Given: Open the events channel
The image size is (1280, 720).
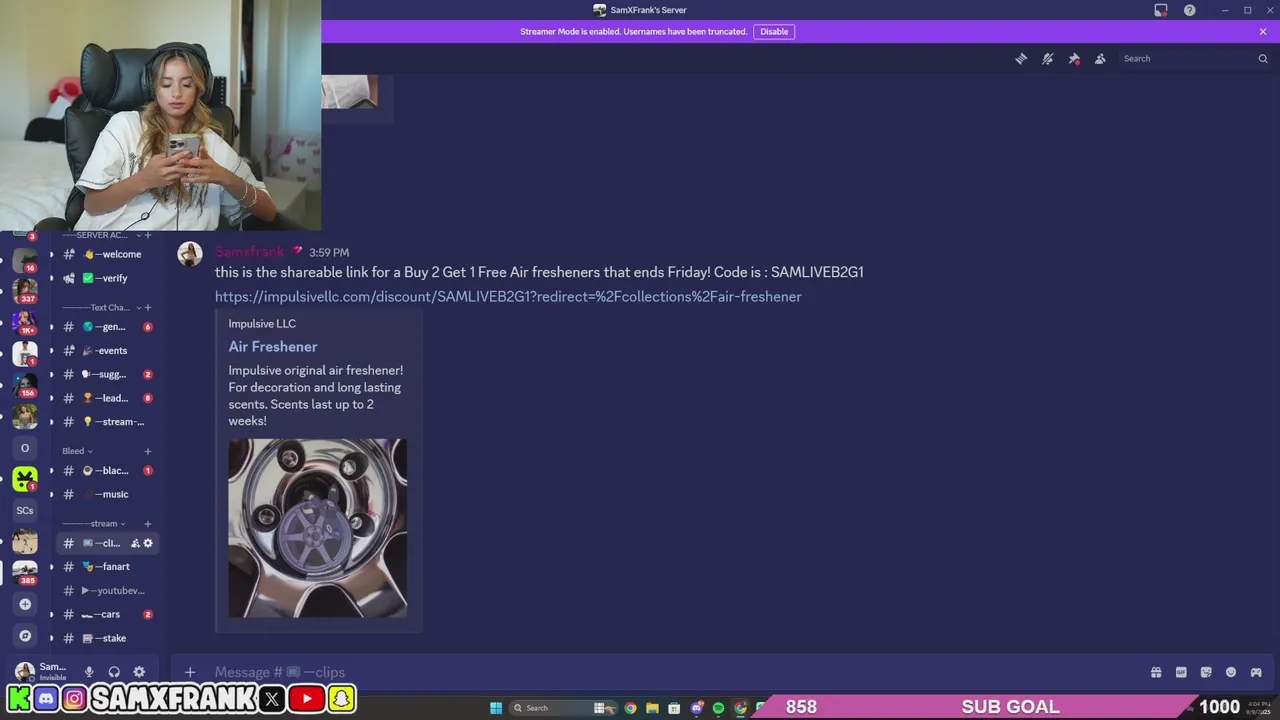Looking at the screenshot, I should point(109,351).
